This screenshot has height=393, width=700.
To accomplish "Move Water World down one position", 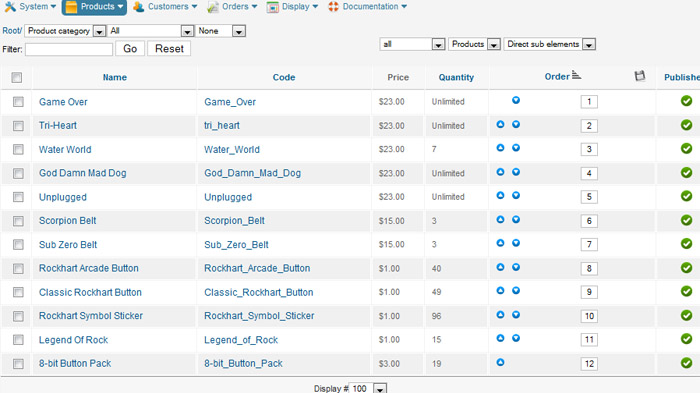I will click(516, 147).
